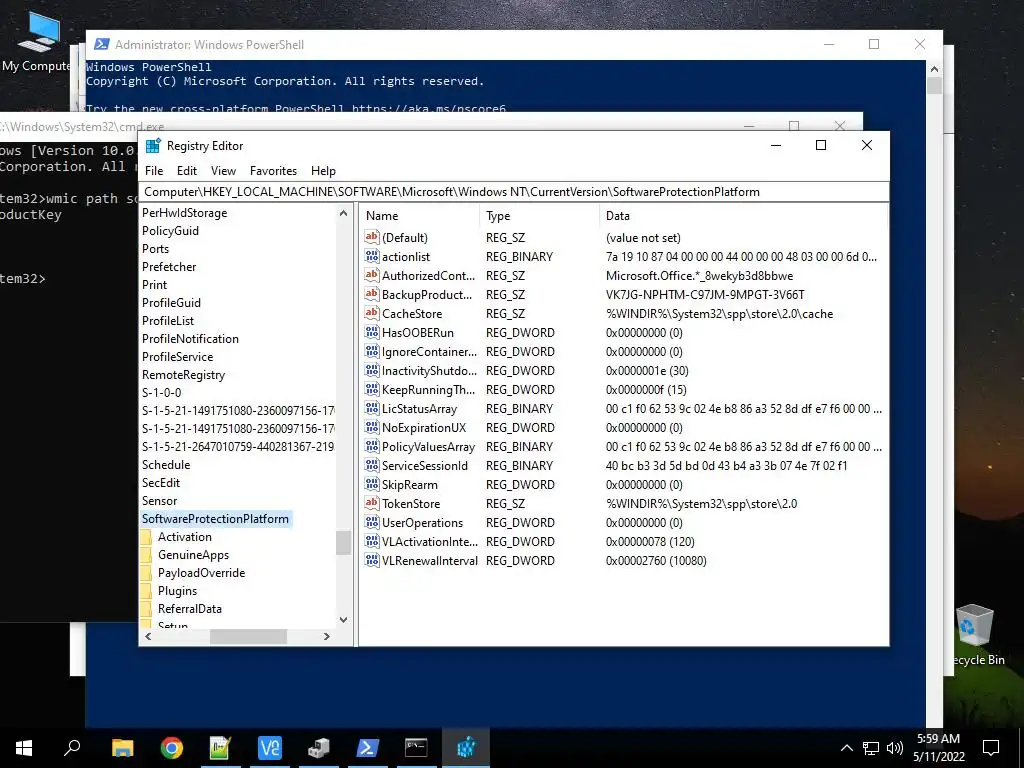Open the View menu
The width and height of the screenshot is (1024, 768).
click(223, 170)
